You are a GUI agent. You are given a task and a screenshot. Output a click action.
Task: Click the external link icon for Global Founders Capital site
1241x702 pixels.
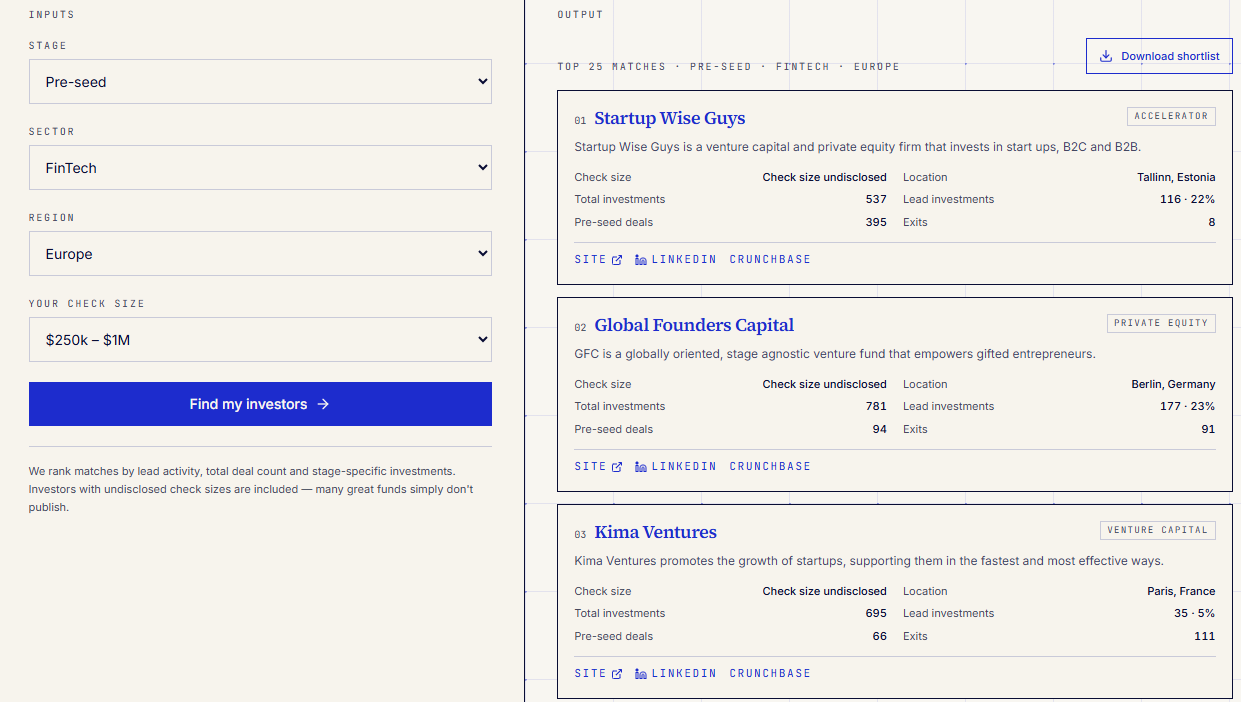click(617, 467)
